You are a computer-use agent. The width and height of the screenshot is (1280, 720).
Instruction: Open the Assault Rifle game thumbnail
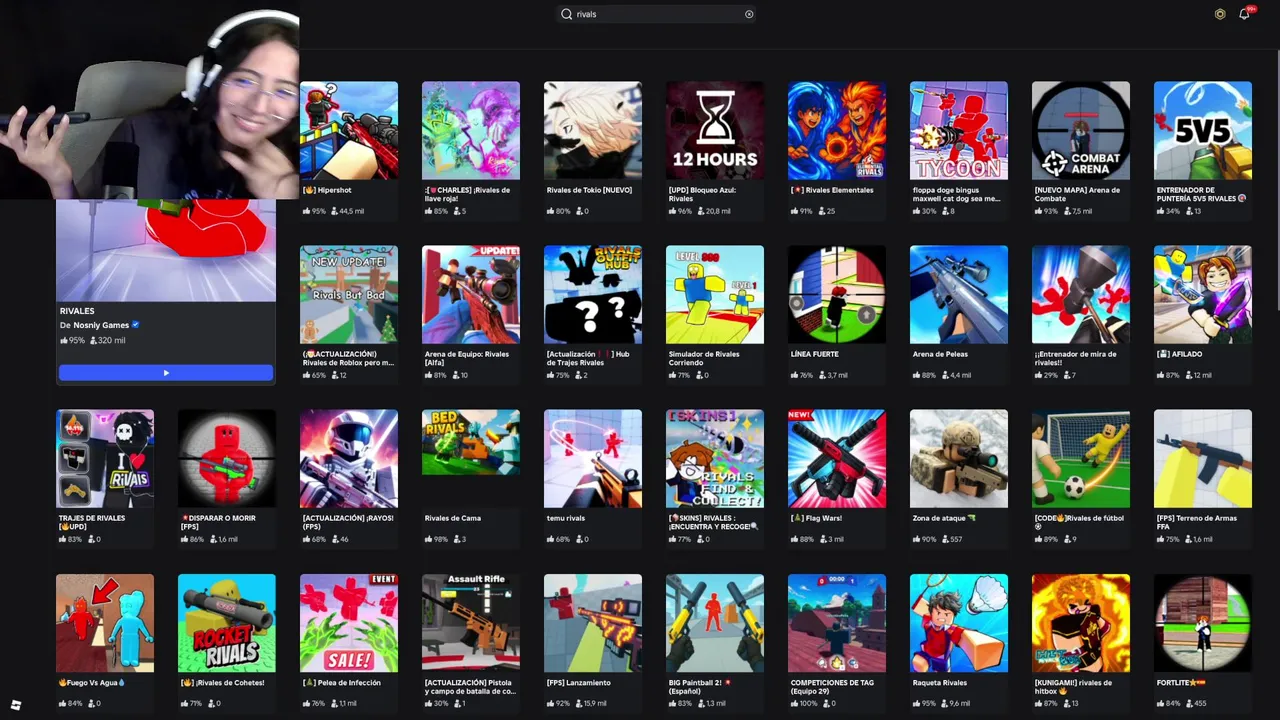pos(471,623)
